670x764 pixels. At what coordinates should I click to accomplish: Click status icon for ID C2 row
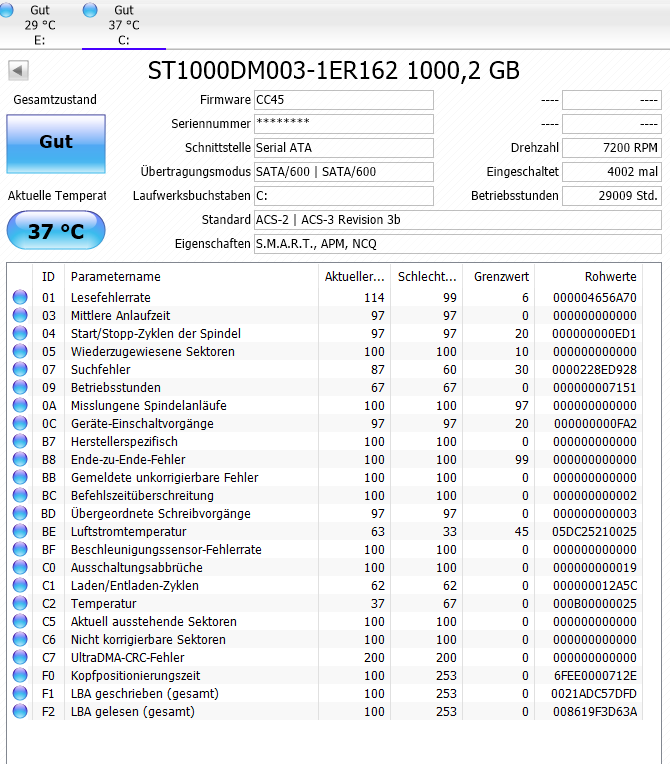pos(20,604)
